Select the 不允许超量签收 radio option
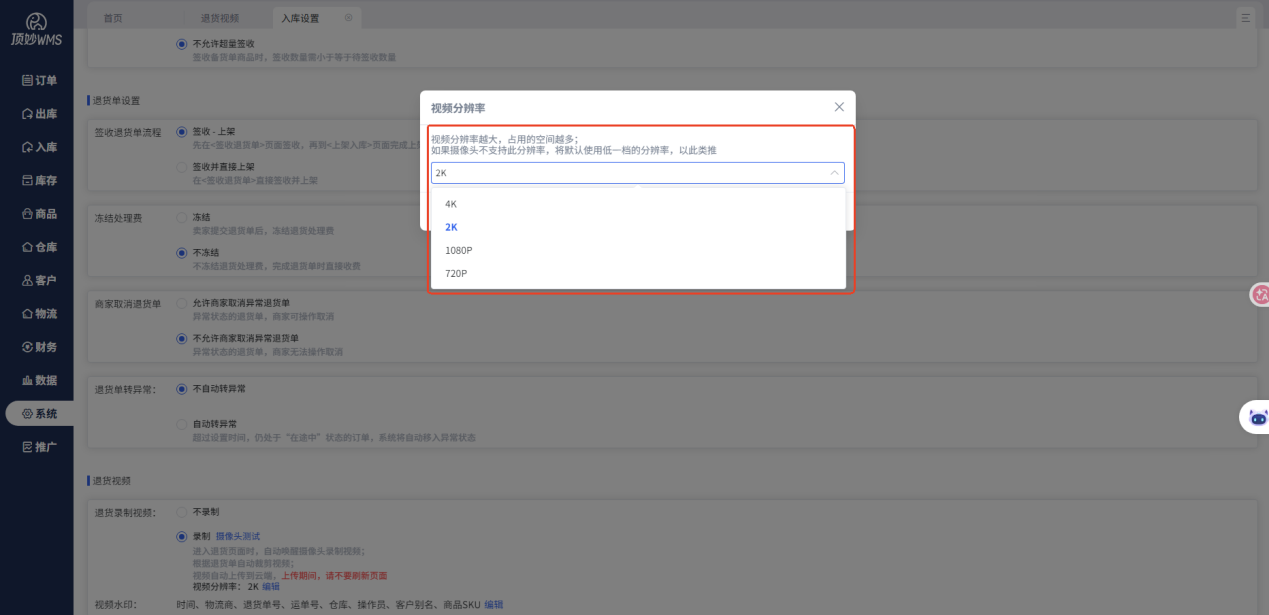The width and height of the screenshot is (1269, 615). click(x=181, y=44)
